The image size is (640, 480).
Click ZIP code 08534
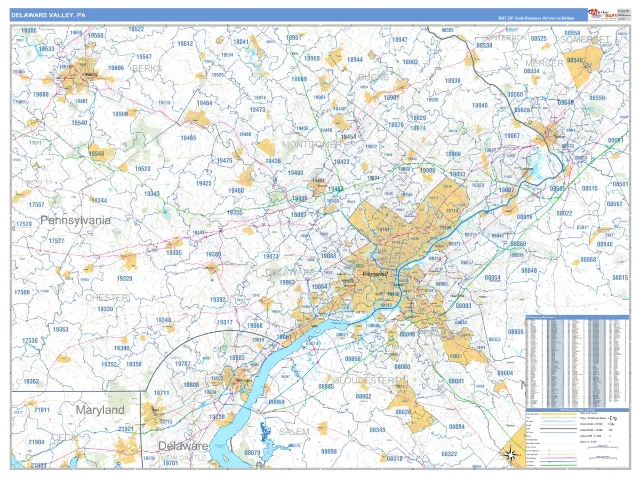[531, 71]
